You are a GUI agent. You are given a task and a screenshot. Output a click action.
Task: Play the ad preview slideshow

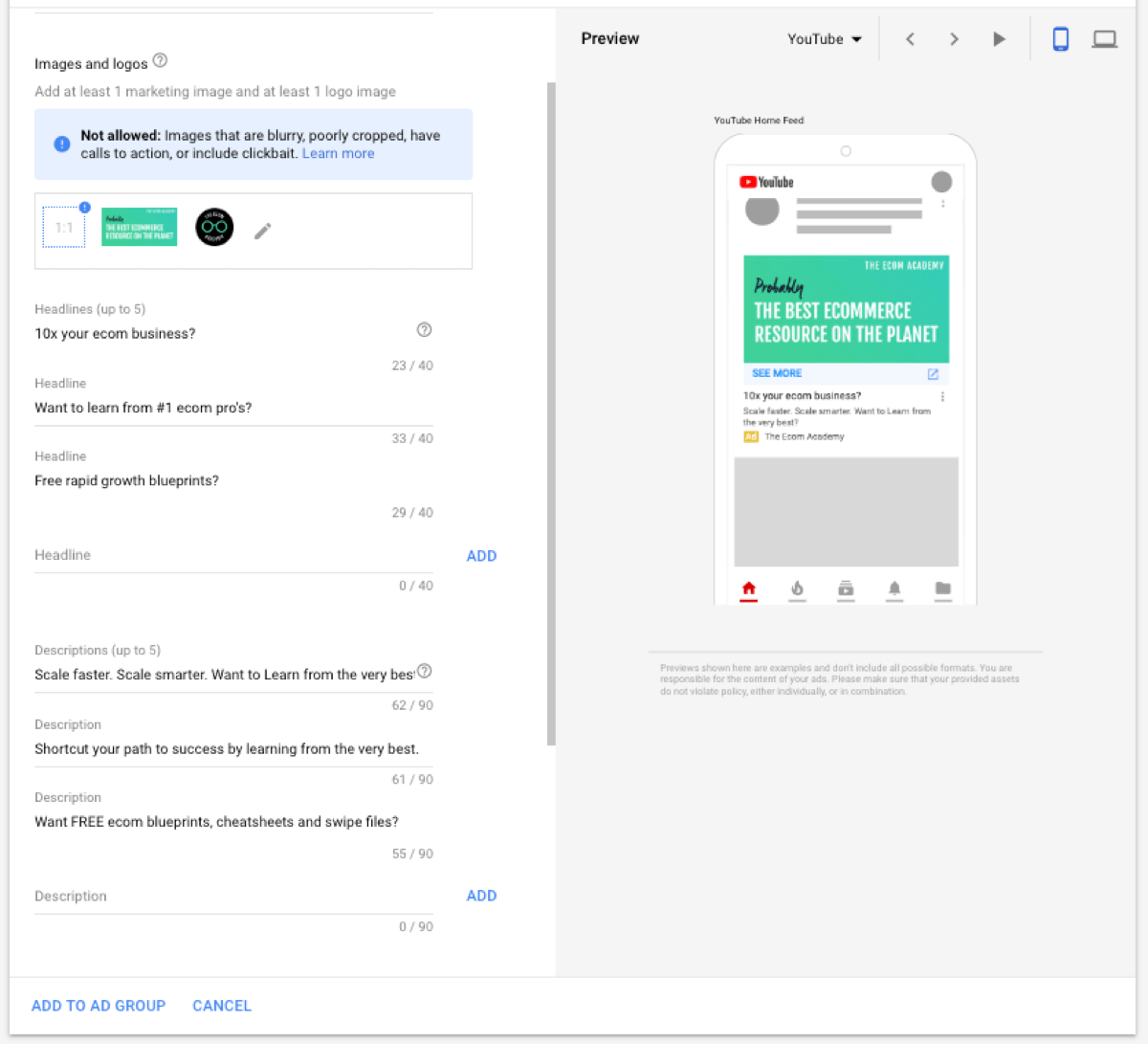click(999, 39)
